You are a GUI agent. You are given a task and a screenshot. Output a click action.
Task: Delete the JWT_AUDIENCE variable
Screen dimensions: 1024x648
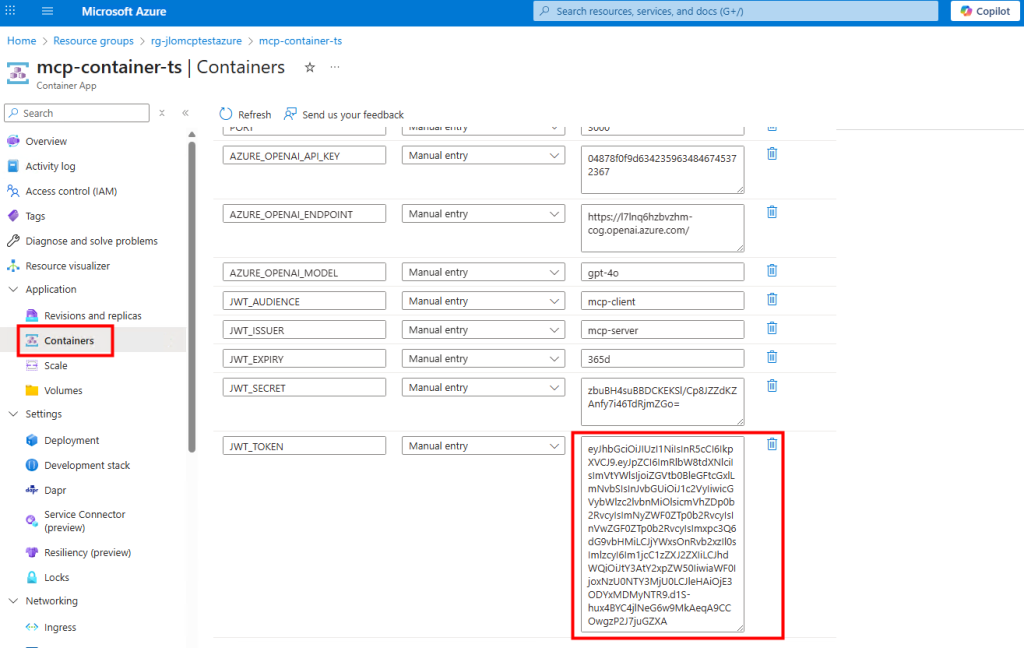tap(772, 299)
